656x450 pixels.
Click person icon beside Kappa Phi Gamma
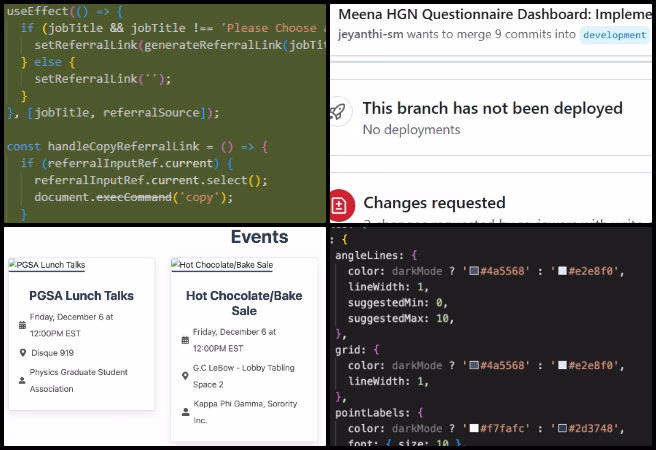pyautogui.click(x=185, y=412)
